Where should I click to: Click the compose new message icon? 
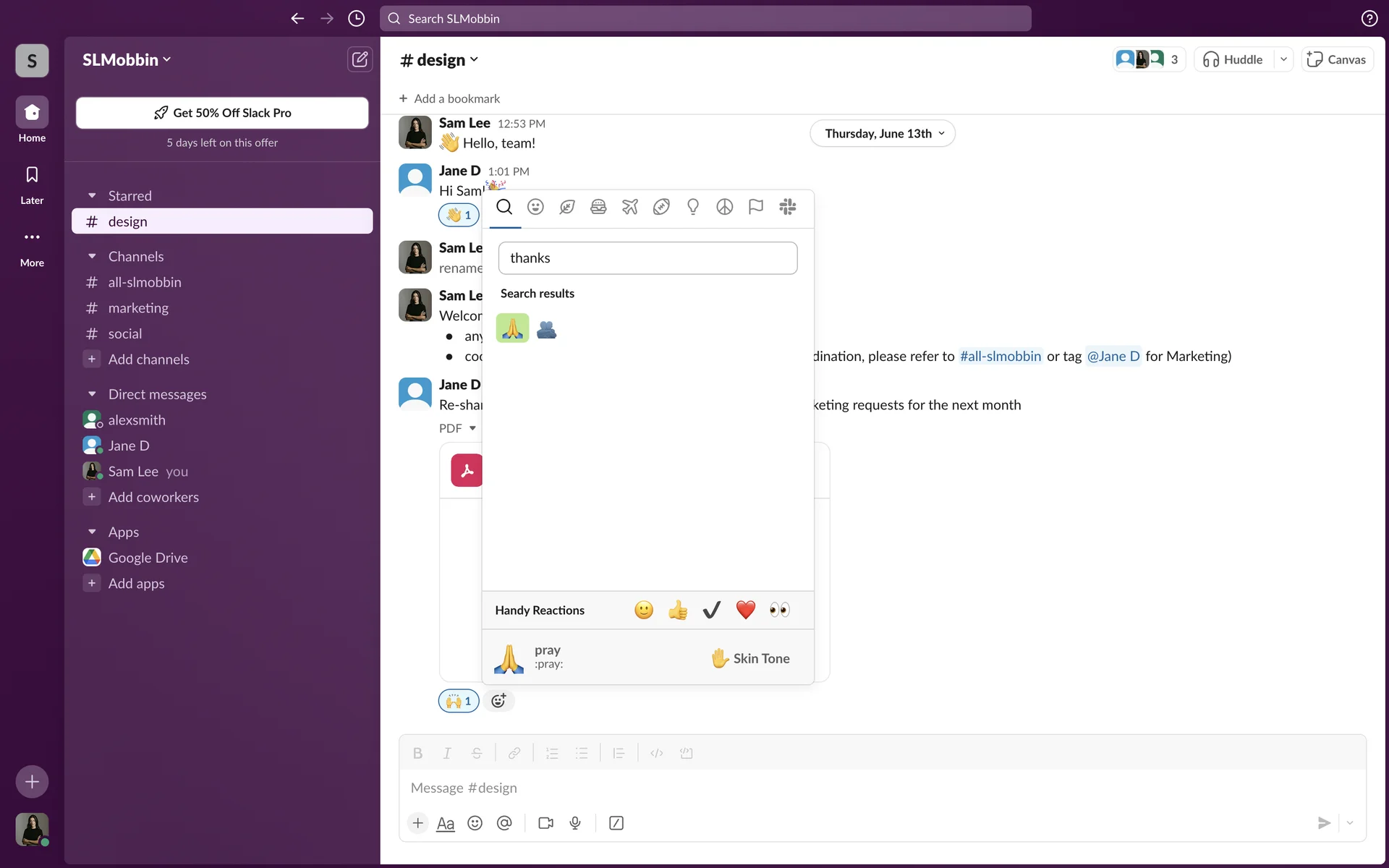click(360, 59)
